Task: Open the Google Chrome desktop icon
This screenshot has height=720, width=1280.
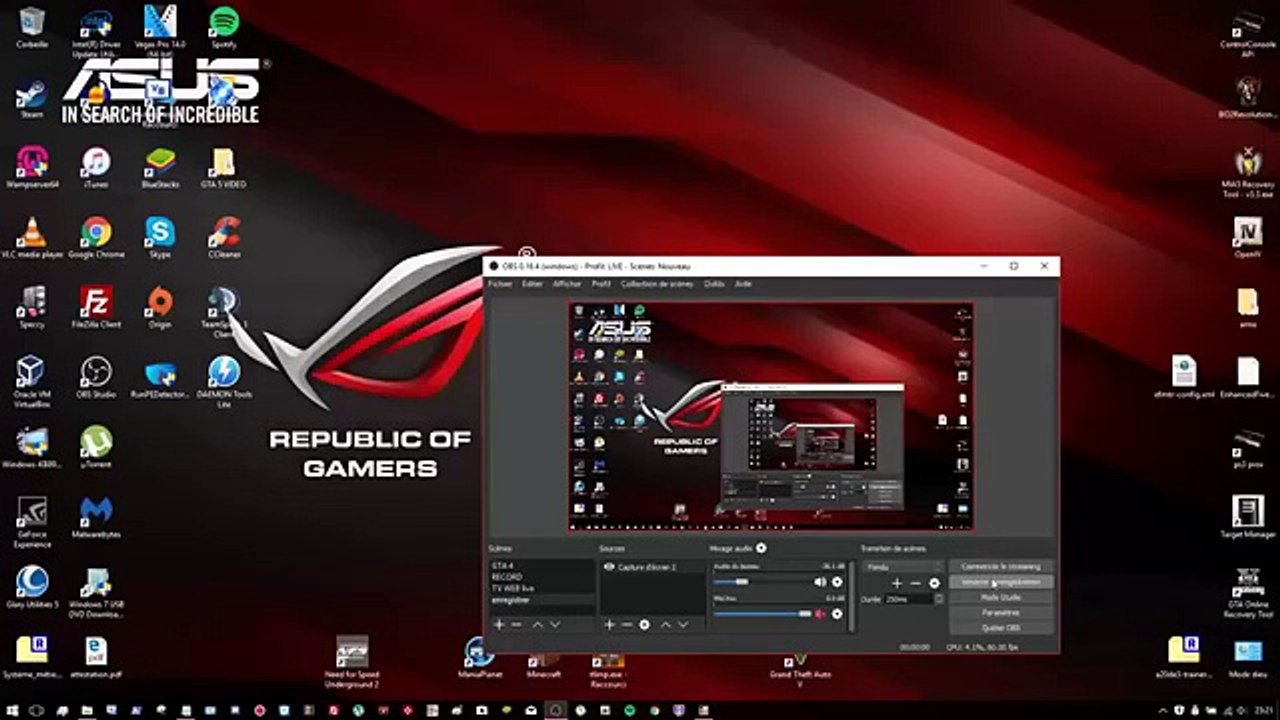Action: (x=96, y=238)
